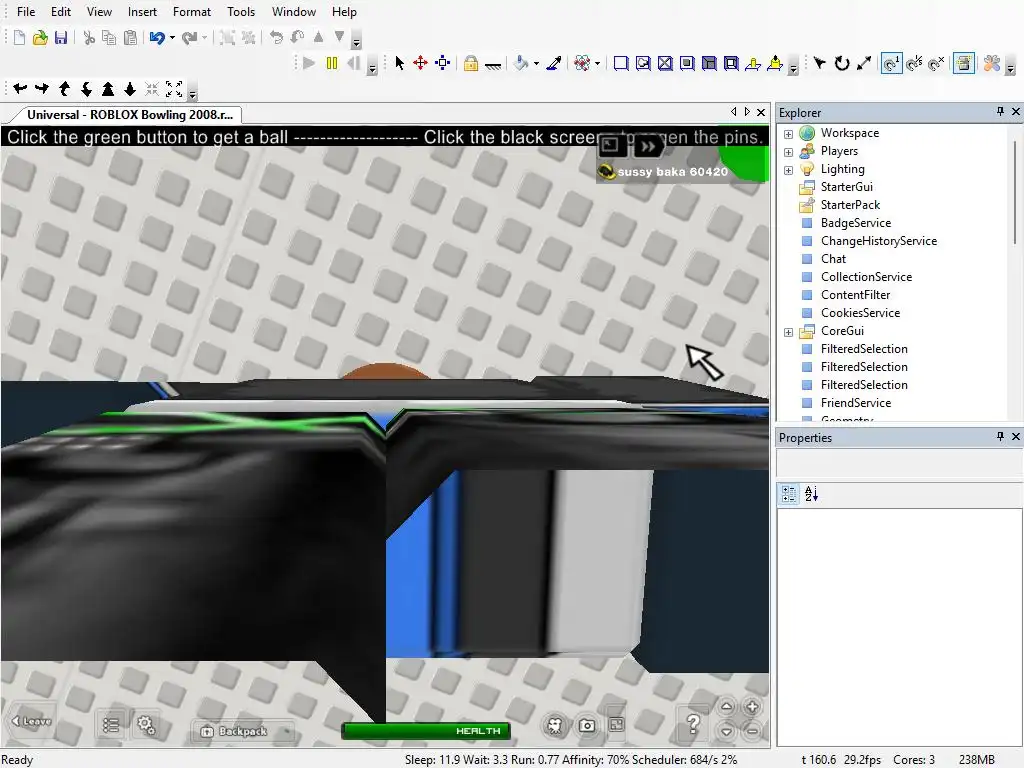Expand the Workspace tree node
1024x768 pixels.
coord(788,134)
